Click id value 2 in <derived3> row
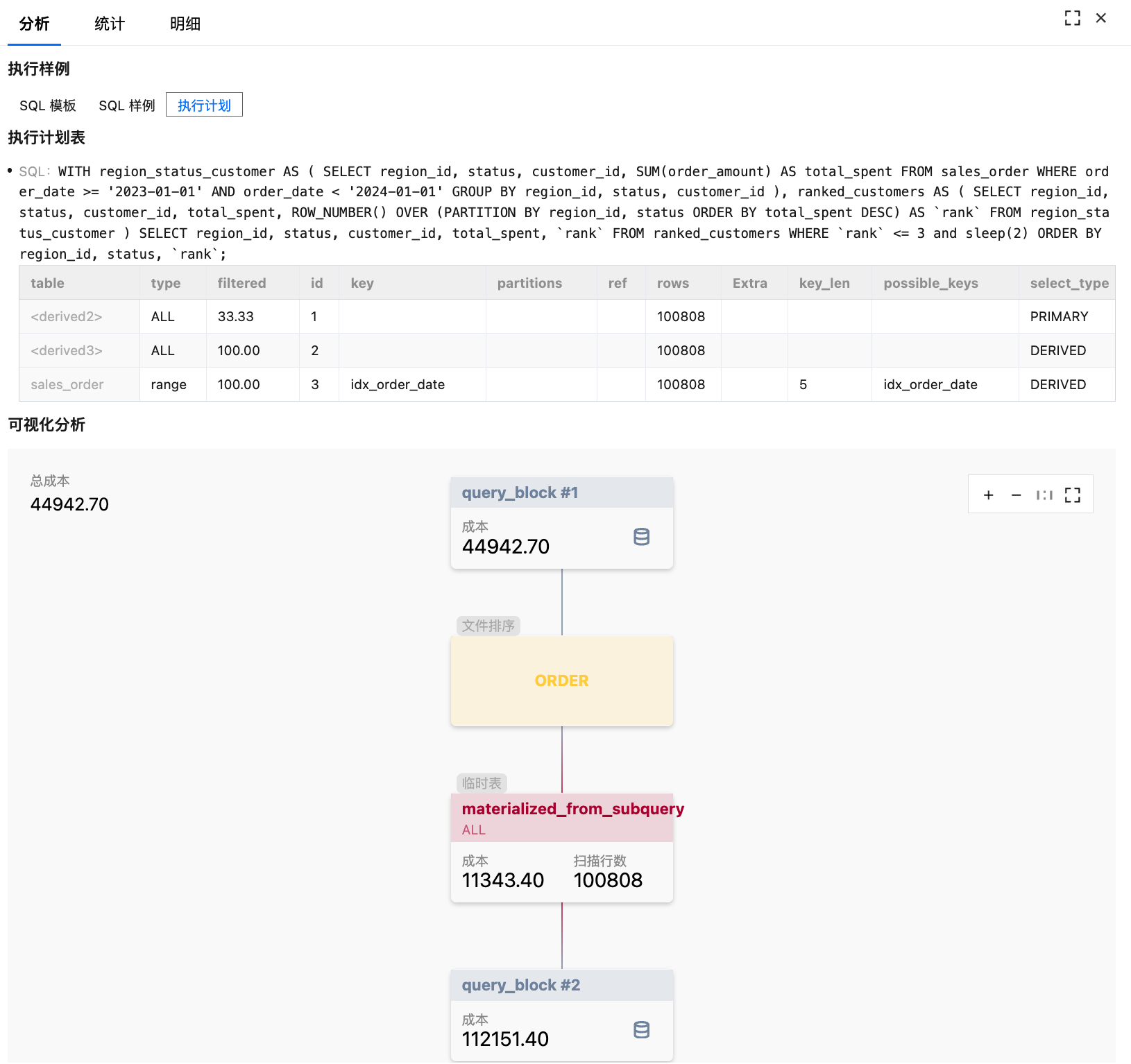The width and height of the screenshot is (1131, 1064). point(315,350)
